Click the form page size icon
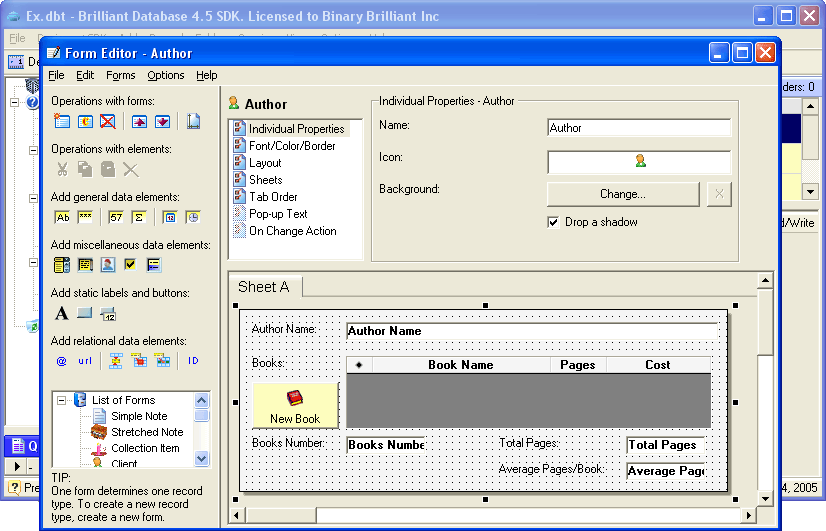 (193, 122)
